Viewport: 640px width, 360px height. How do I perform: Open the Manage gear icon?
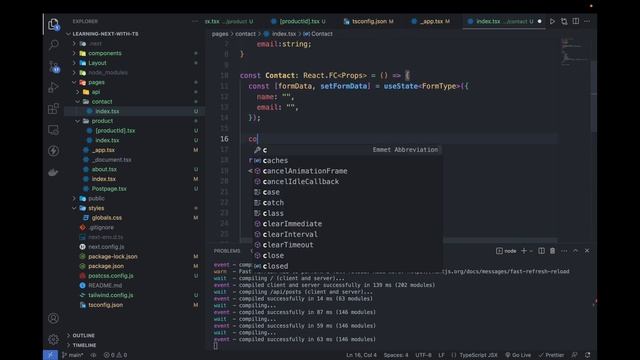click(x=53, y=339)
